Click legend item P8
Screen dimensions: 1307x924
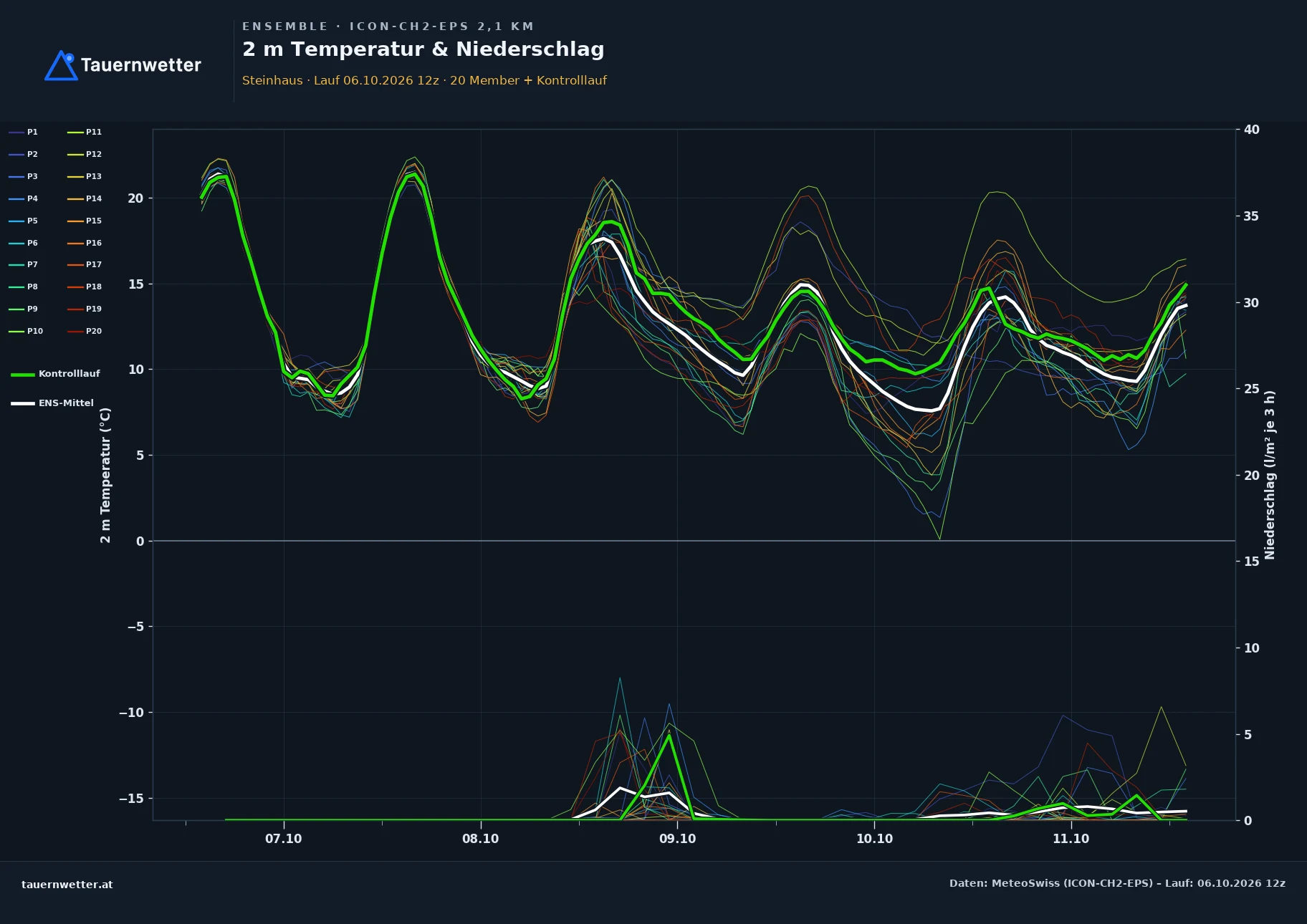(x=24, y=287)
